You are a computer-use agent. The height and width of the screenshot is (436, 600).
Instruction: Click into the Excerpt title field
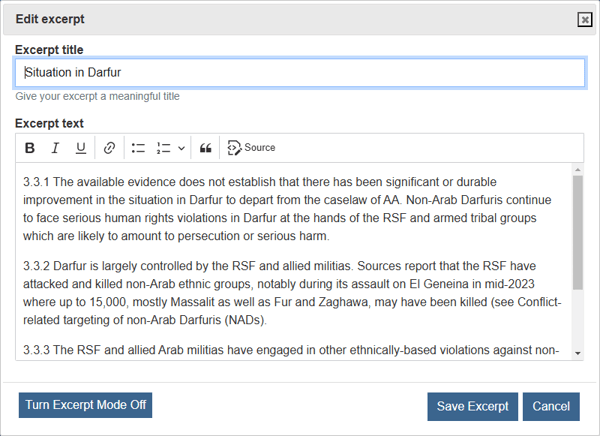point(300,72)
